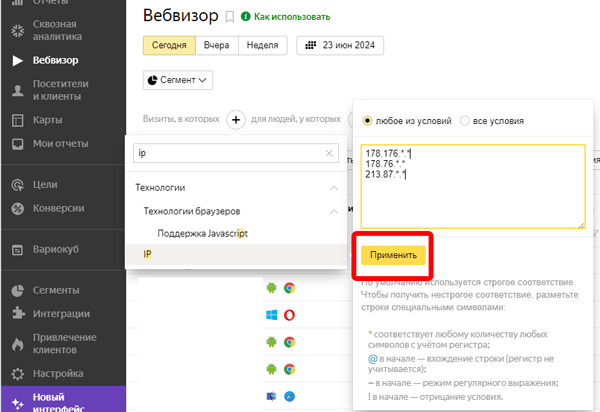Click the Конверсии percent icon
Viewport: 600px width, 412px height.
pos(18,209)
